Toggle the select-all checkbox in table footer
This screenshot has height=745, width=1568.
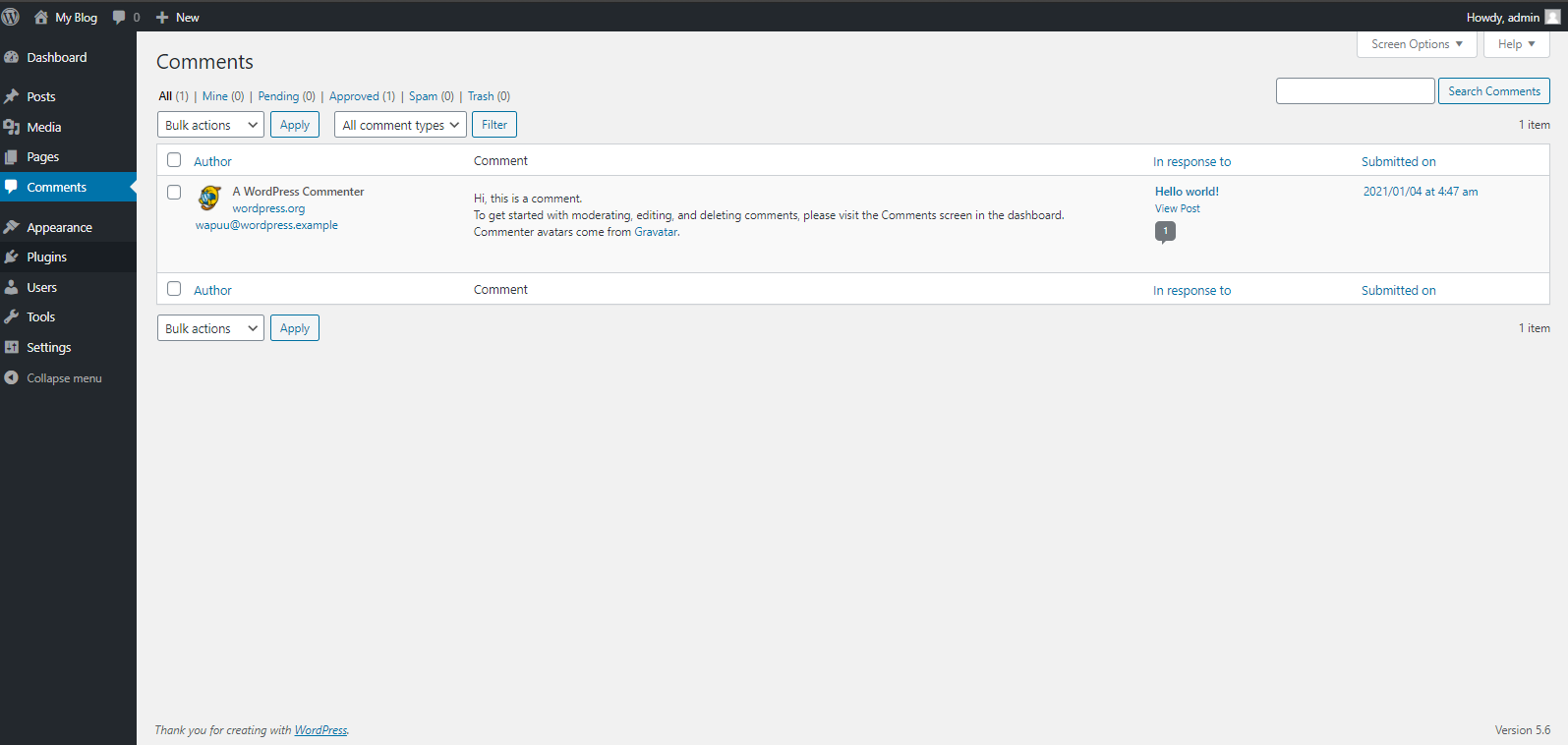click(174, 289)
